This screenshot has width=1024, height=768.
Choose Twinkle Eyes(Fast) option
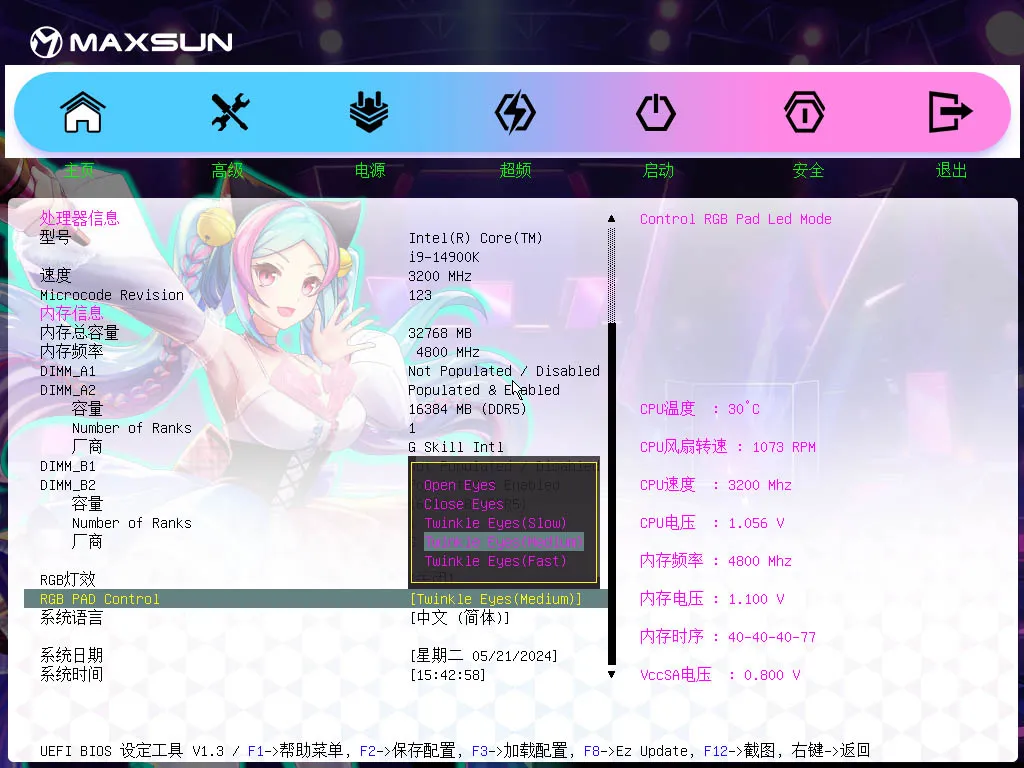tap(496, 561)
